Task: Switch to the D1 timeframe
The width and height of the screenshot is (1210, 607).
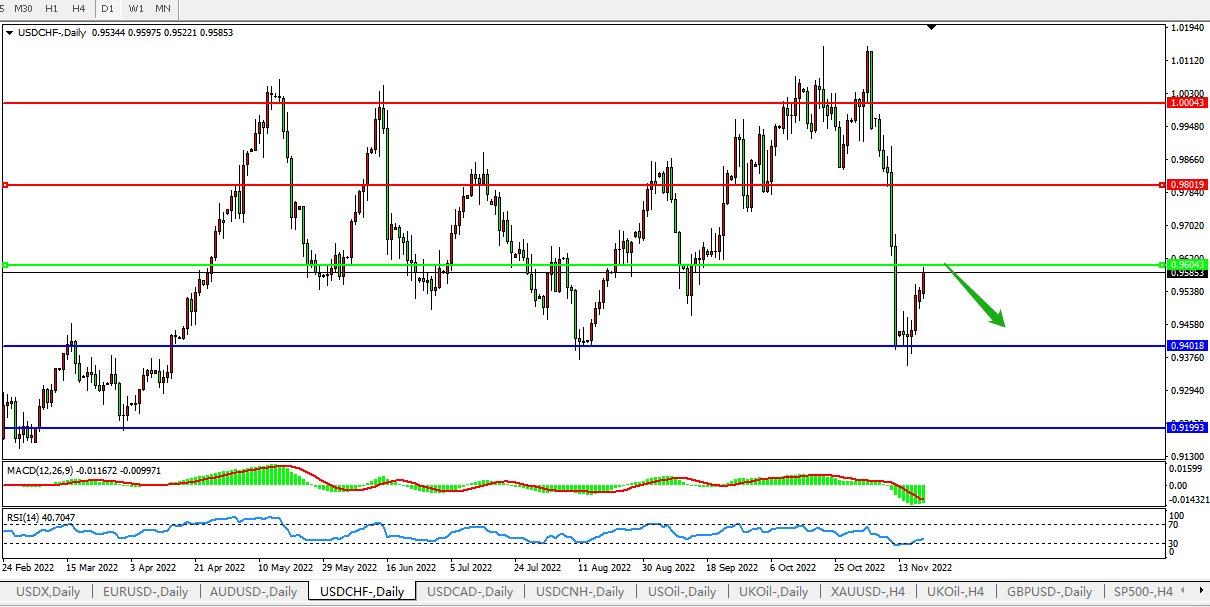Action: (107, 8)
